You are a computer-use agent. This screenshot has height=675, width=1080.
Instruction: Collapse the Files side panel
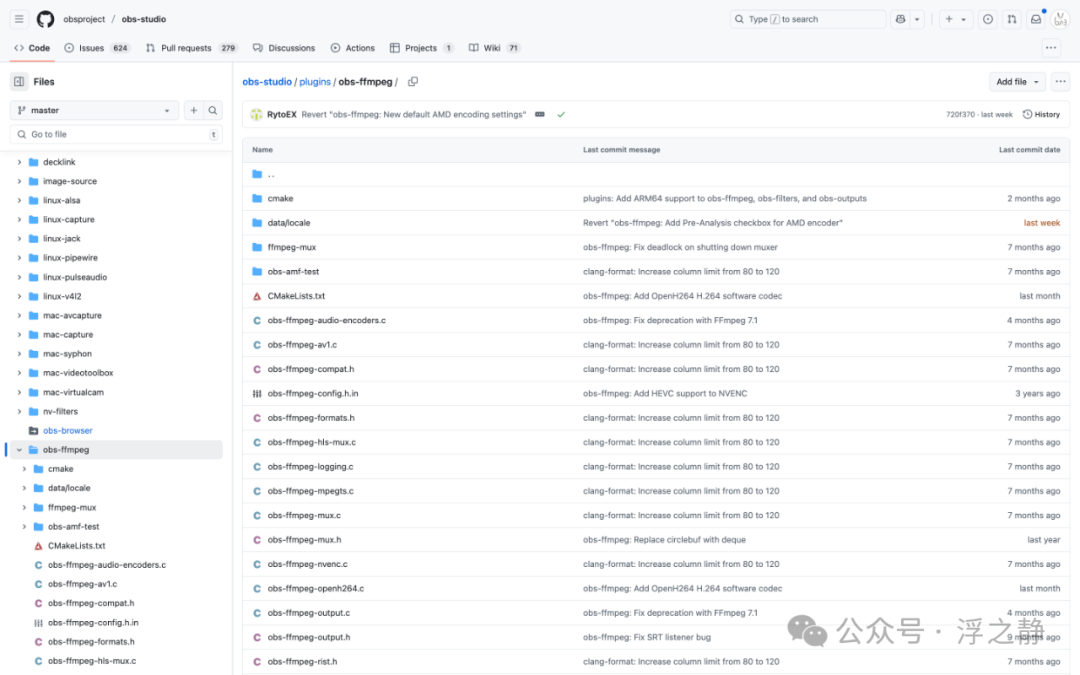click(x=19, y=81)
